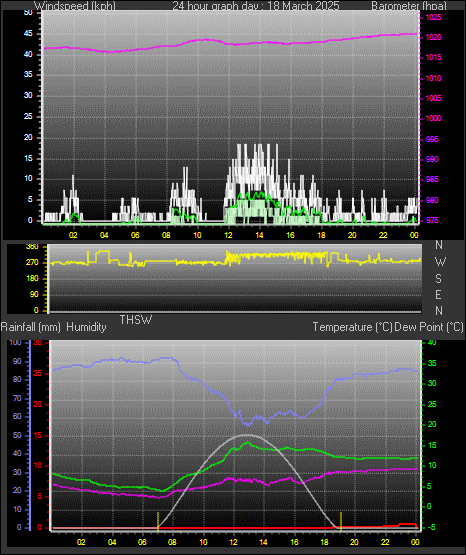The width and height of the screenshot is (466, 555).
Task: Select the 35 value on windspeed axis
Action: [x=28, y=74]
